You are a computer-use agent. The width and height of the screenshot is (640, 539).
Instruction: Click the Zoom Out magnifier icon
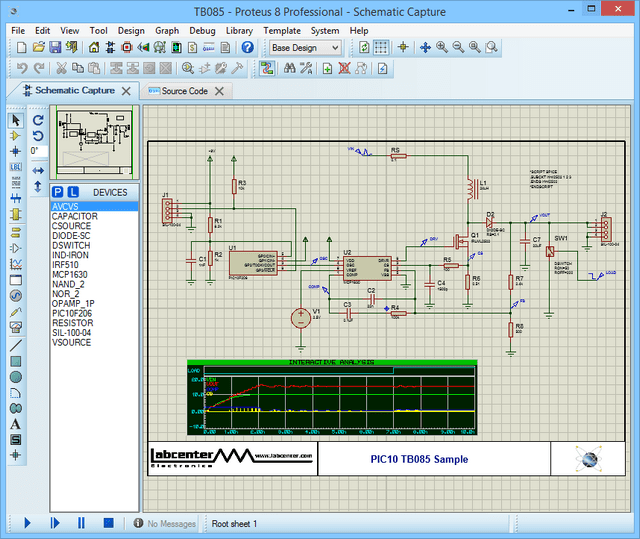(458, 47)
